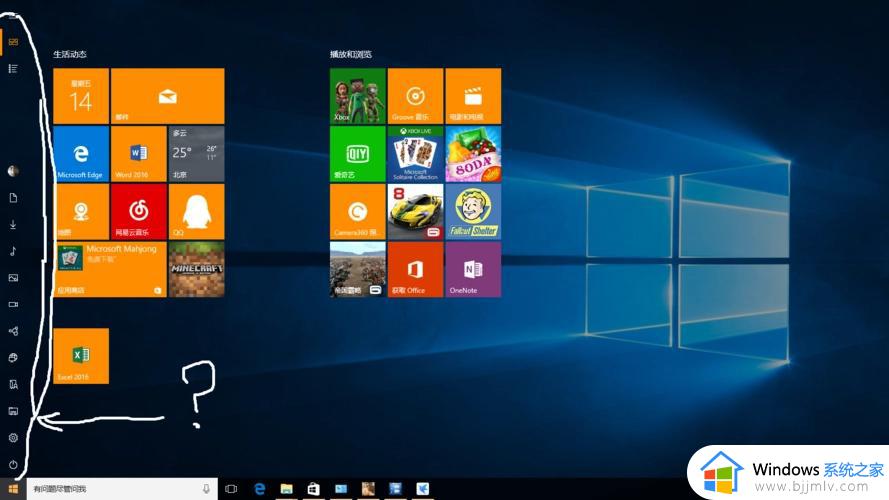The height and width of the screenshot is (500, 889).
Task: Select the 生活动态 group heading
Action: coord(70,54)
